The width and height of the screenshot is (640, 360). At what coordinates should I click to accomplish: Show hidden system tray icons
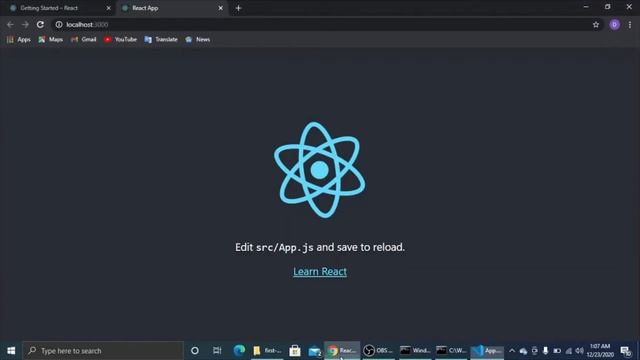tap(512, 351)
